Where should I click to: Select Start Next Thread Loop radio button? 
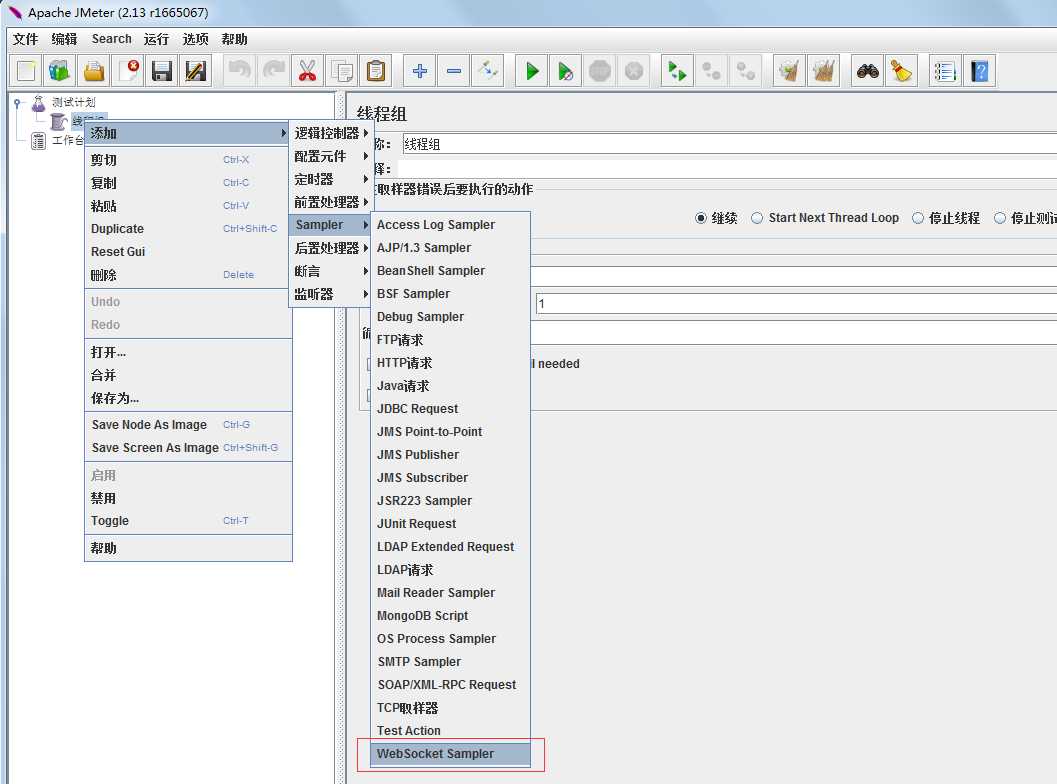(757, 218)
